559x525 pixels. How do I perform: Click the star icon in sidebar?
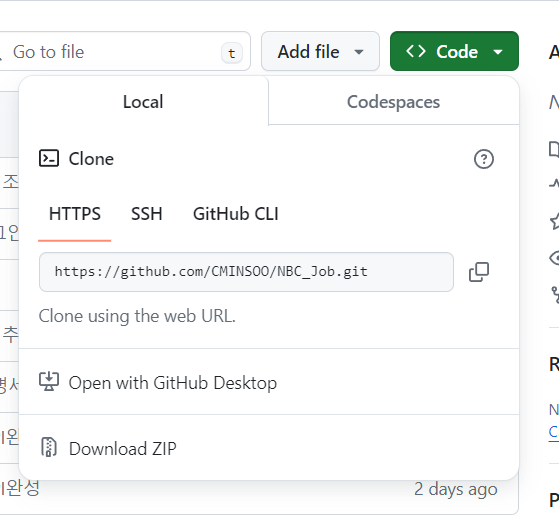click(x=555, y=221)
